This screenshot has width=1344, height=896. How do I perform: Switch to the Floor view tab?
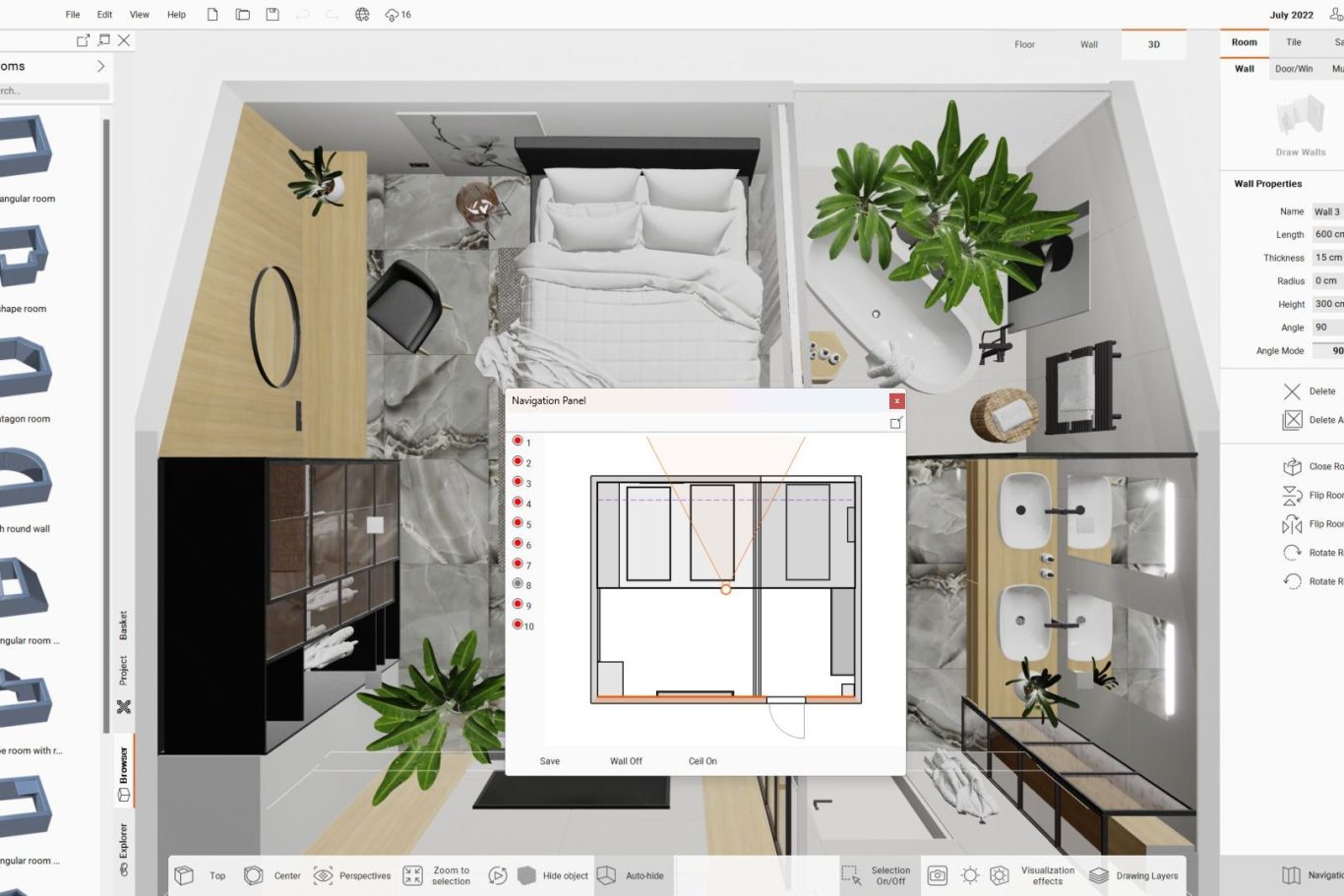[1024, 44]
